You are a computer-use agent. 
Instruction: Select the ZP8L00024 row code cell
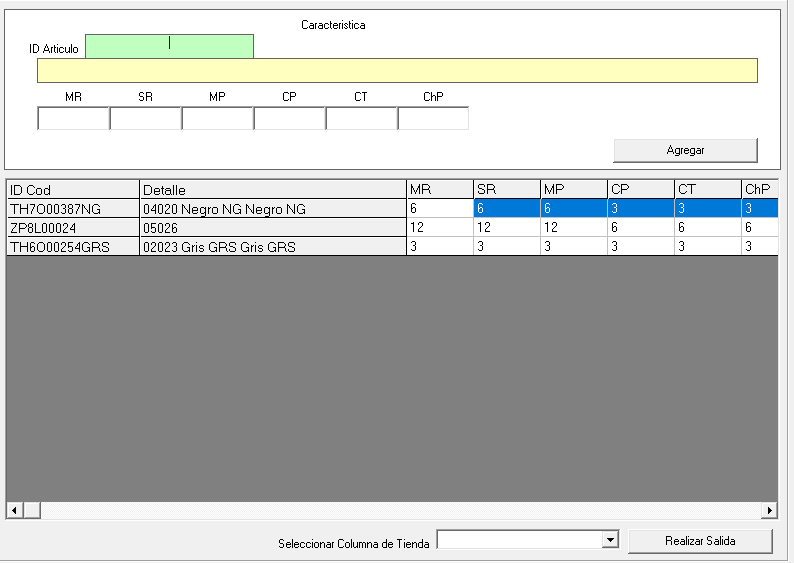point(72,228)
